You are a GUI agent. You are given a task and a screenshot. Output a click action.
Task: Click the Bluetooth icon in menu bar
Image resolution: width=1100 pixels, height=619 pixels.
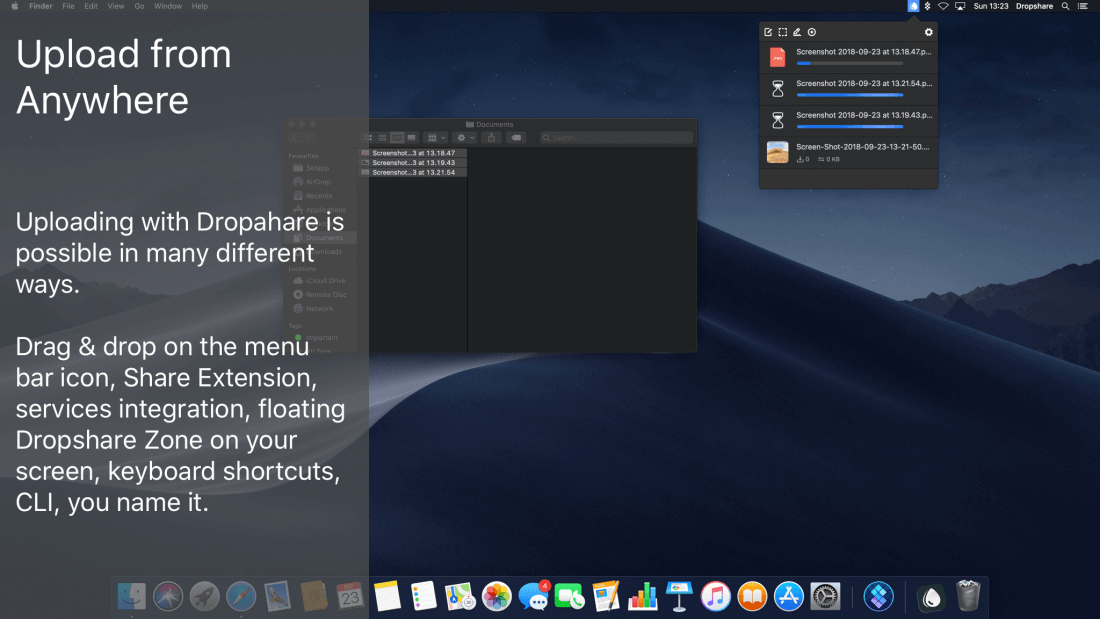tap(927, 6)
